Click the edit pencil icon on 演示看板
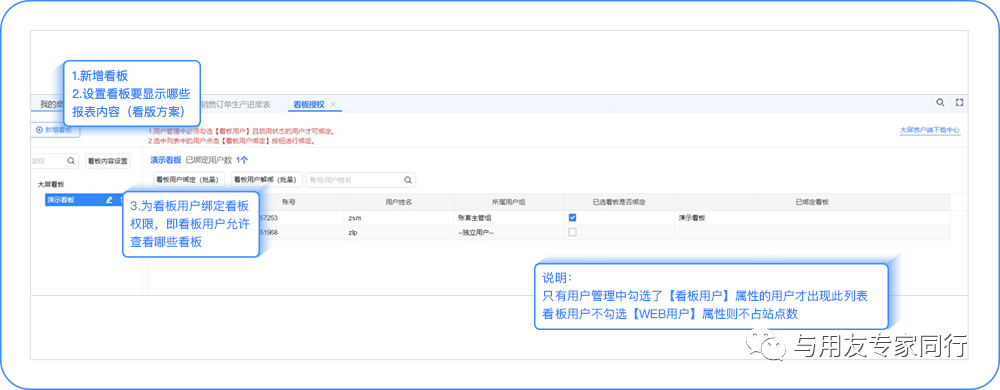This screenshot has width=1000, height=390. [109, 200]
